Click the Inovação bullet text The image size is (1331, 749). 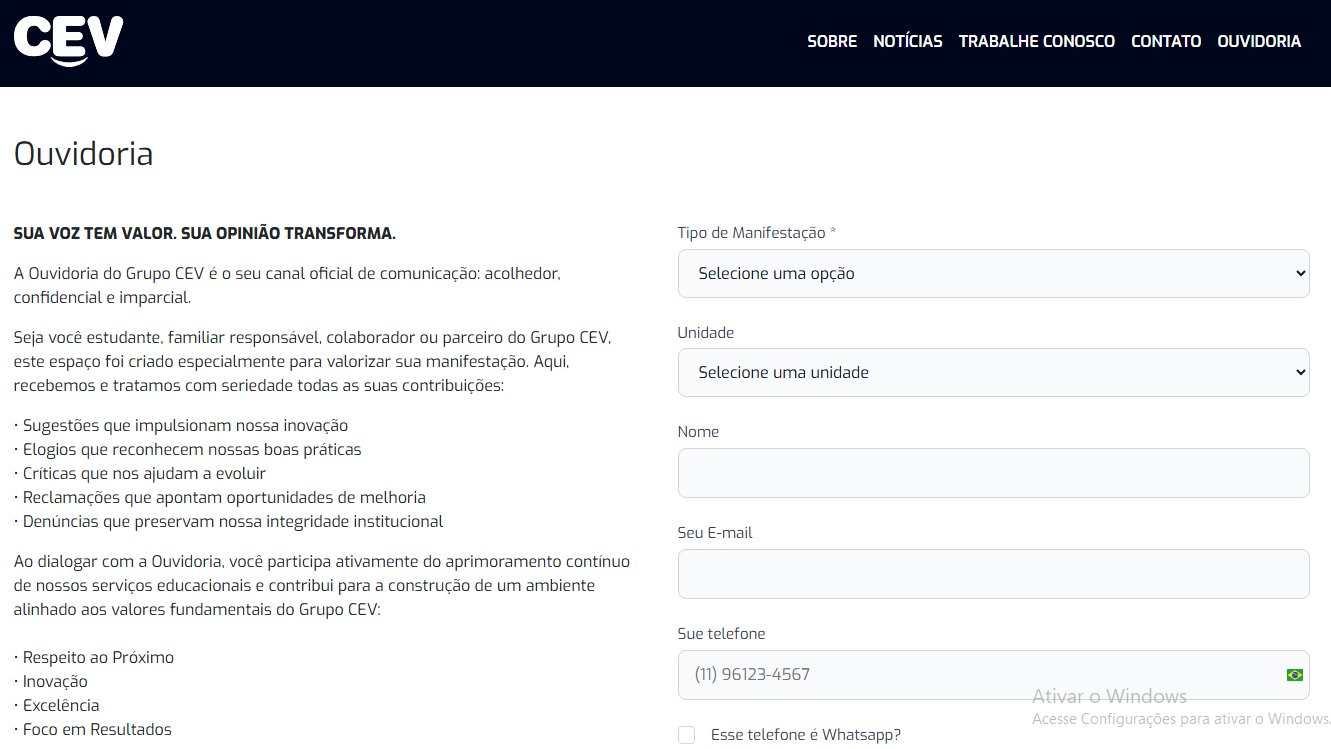tap(51, 681)
